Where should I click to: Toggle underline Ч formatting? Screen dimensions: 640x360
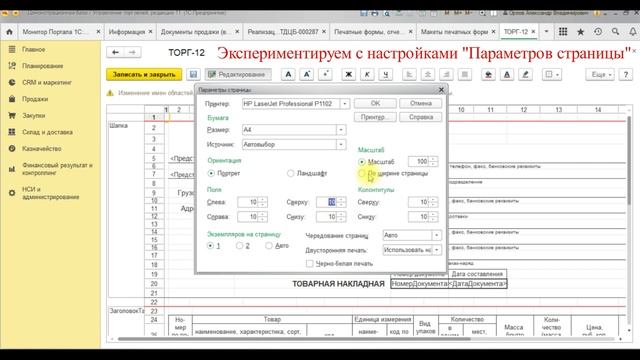pyautogui.click(x=386, y=74)
